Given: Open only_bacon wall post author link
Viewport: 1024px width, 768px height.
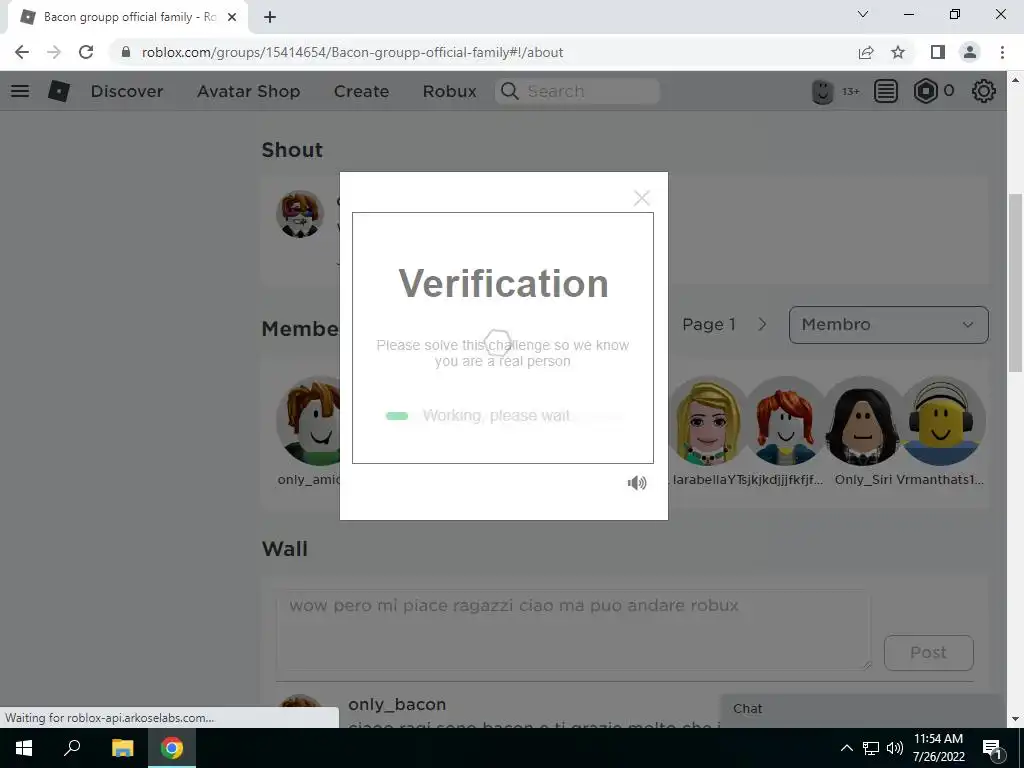Looking at the screenshot, I should [x=397, y=705].
